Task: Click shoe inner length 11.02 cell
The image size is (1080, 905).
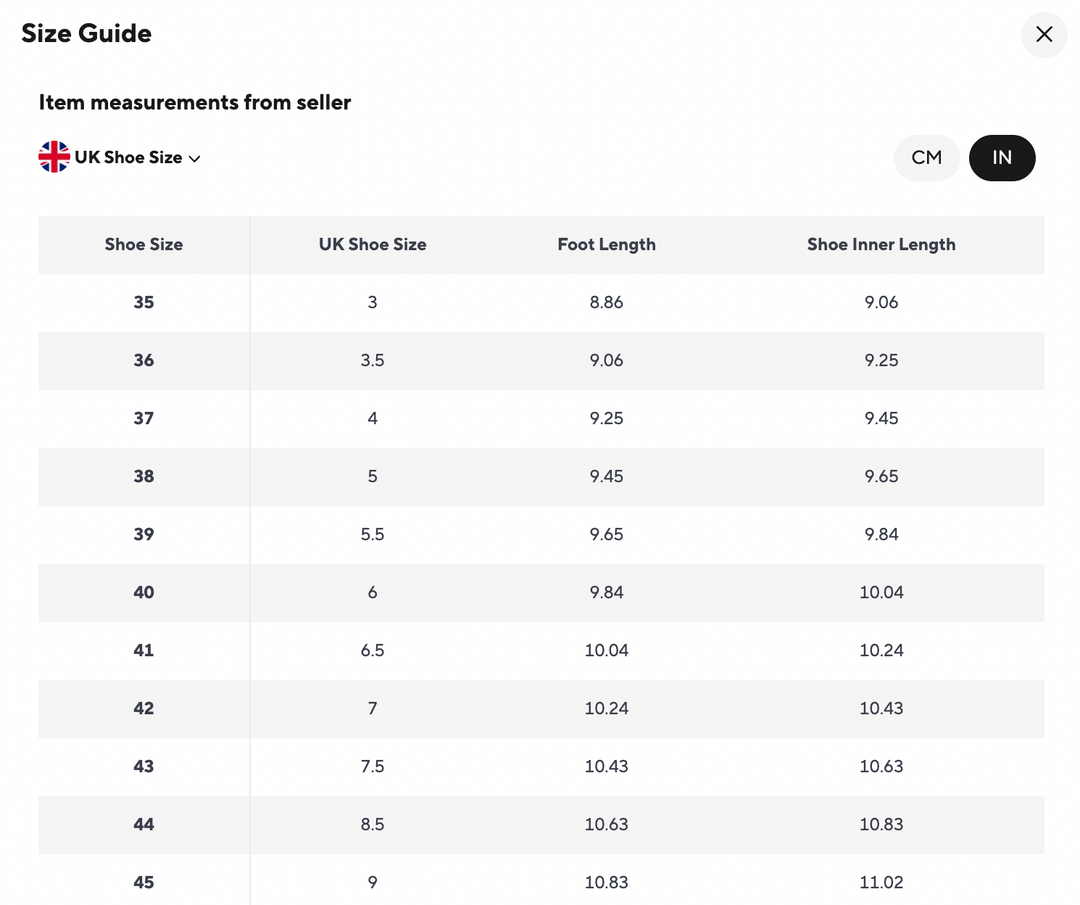Action: (881, 883)
